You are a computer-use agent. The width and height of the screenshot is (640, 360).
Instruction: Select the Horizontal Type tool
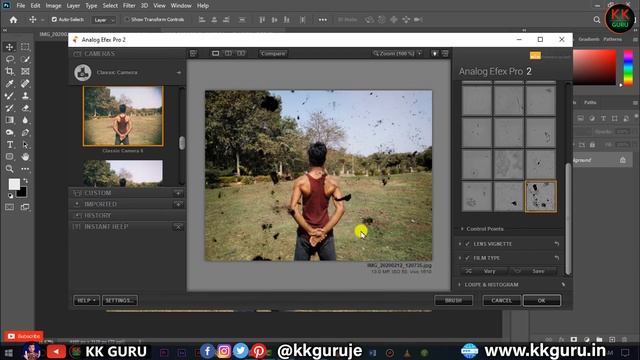(x=9, y=144)
